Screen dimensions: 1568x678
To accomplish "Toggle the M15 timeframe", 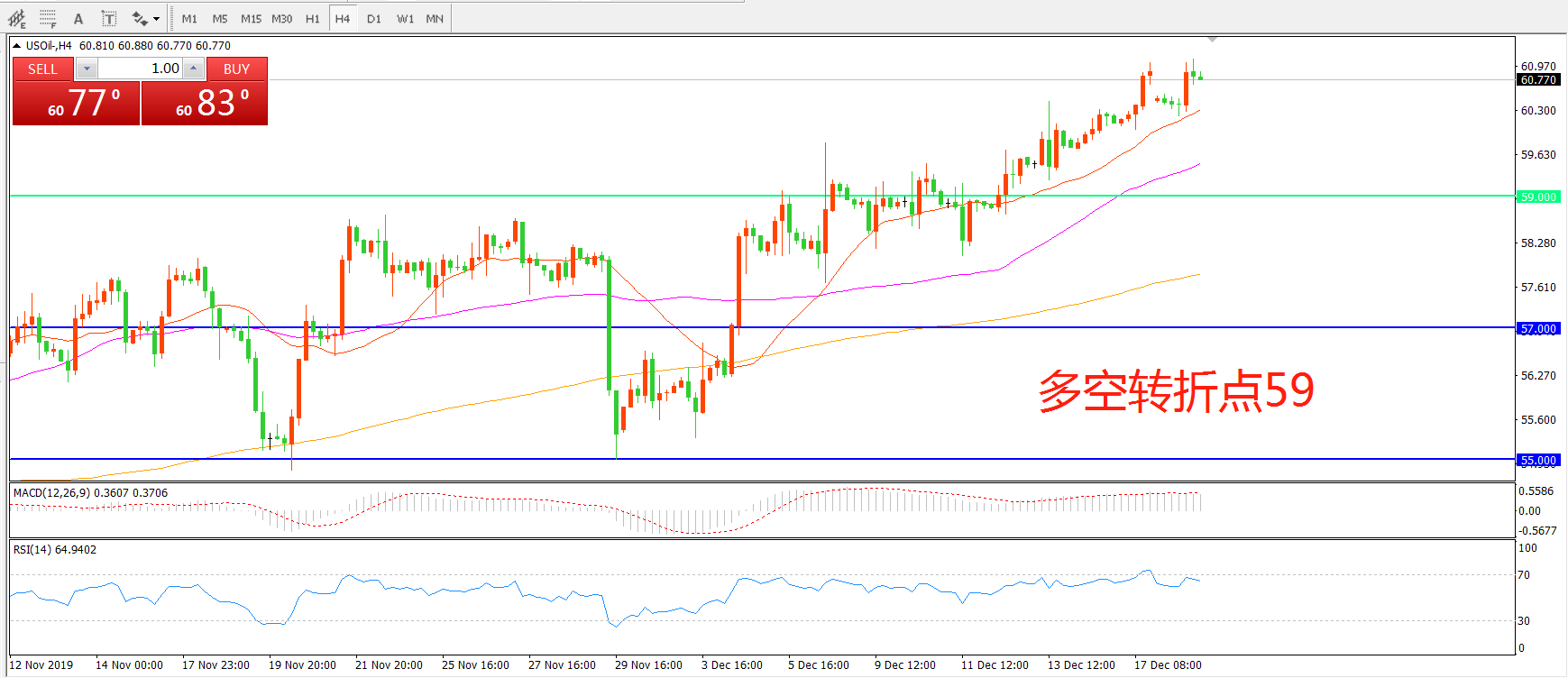I will [251, 18].
